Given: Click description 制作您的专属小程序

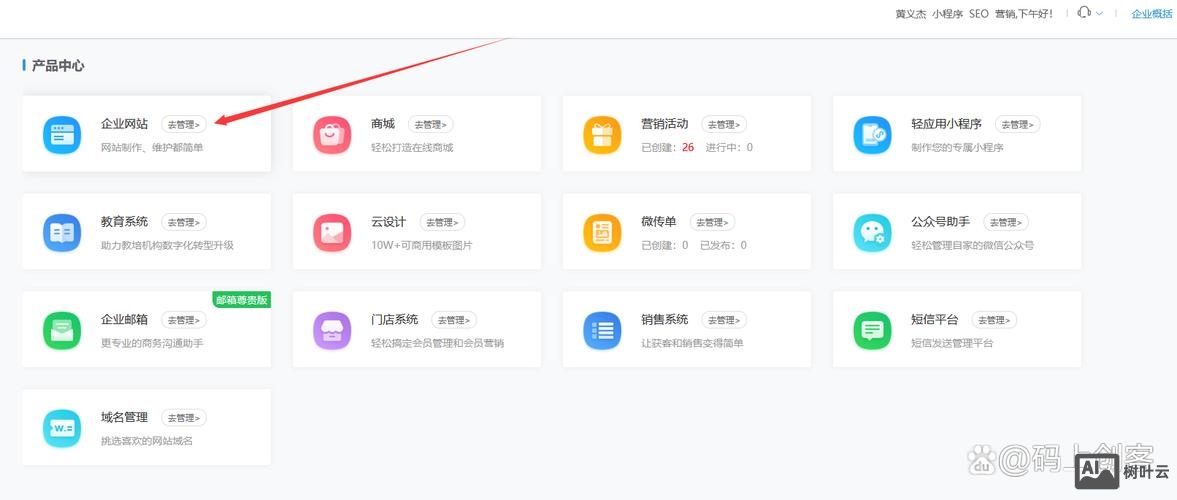Looking at the screenshot, I should click(958, 147).
